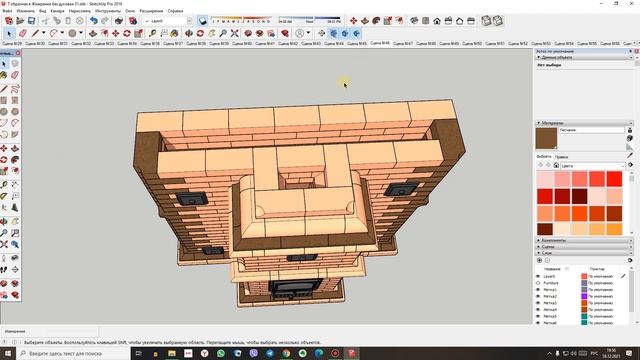Toggle visibility of Метка2 layer
The width and height of the screenshot is (640, 360).
(538, 296)
